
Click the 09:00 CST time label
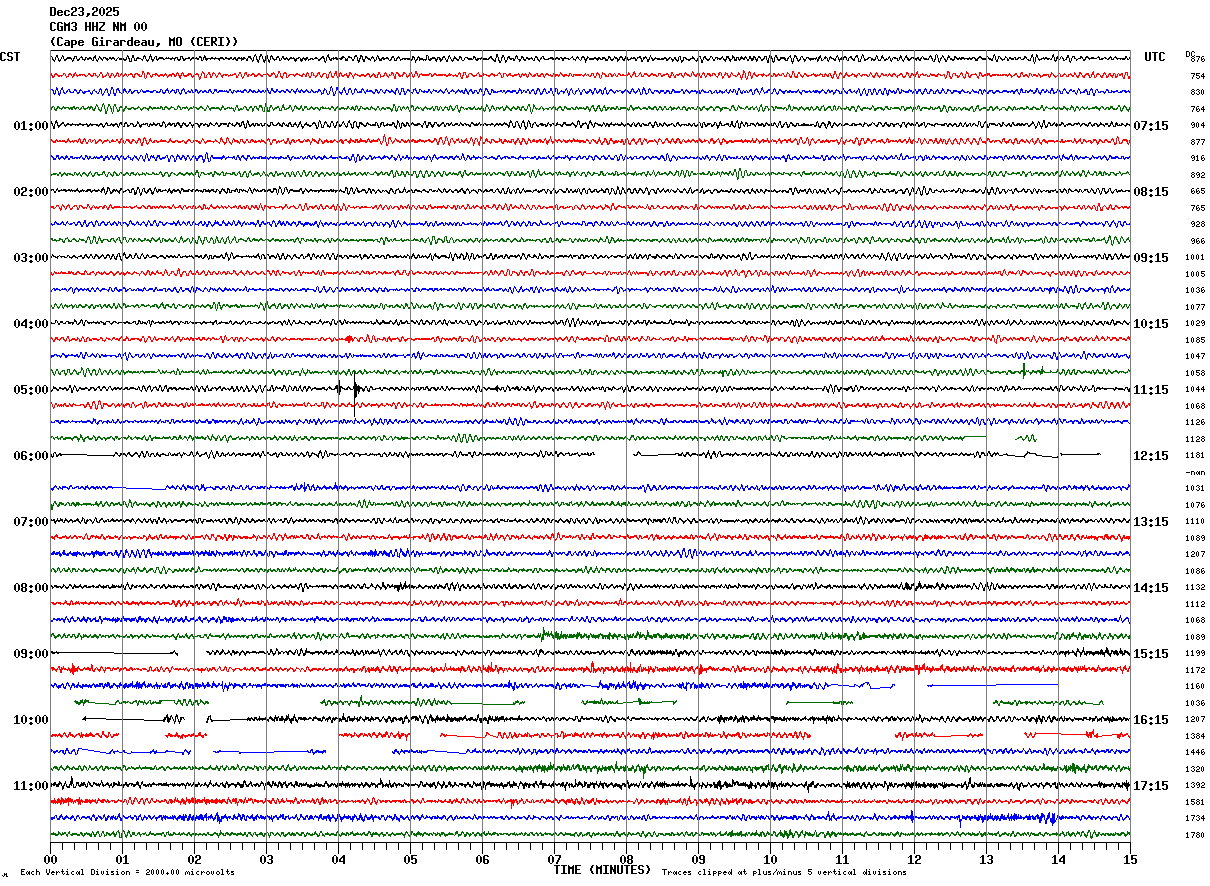pos(30,654)
